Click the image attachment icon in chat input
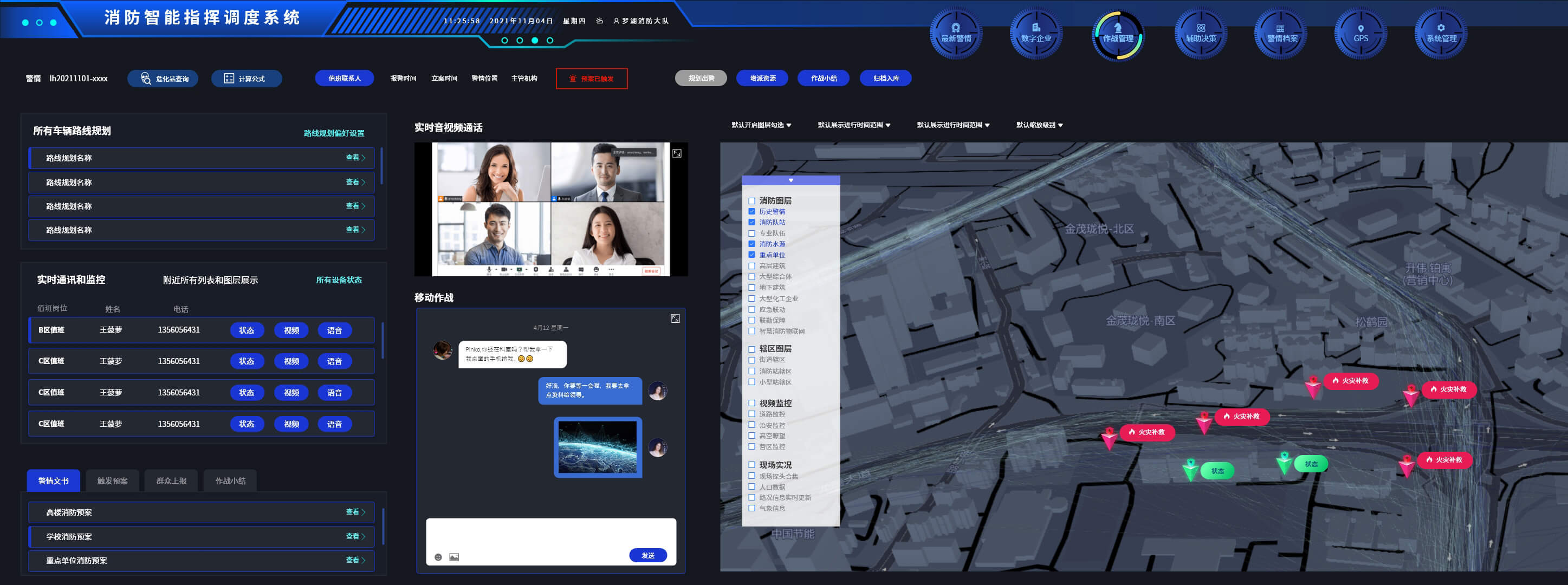Screen dimensions: 1568x585 pyautogui.click(x=454, y=557)
